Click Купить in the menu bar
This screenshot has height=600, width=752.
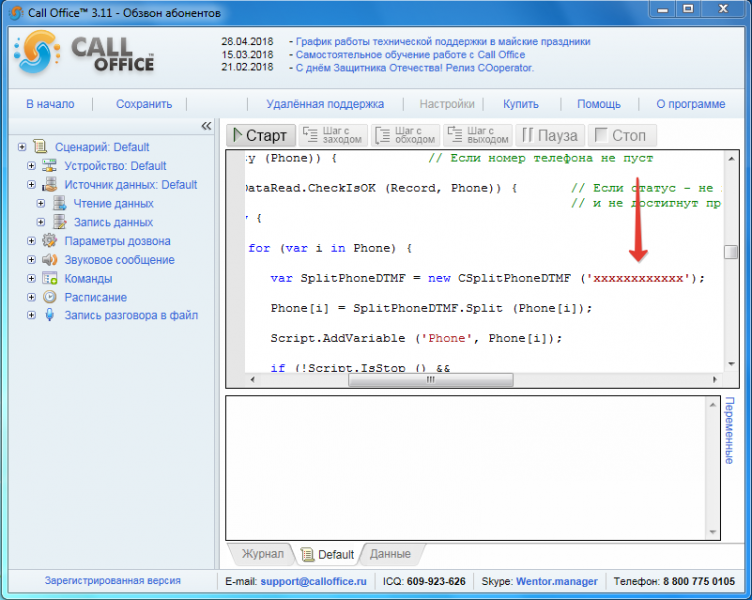click(520, 104)
